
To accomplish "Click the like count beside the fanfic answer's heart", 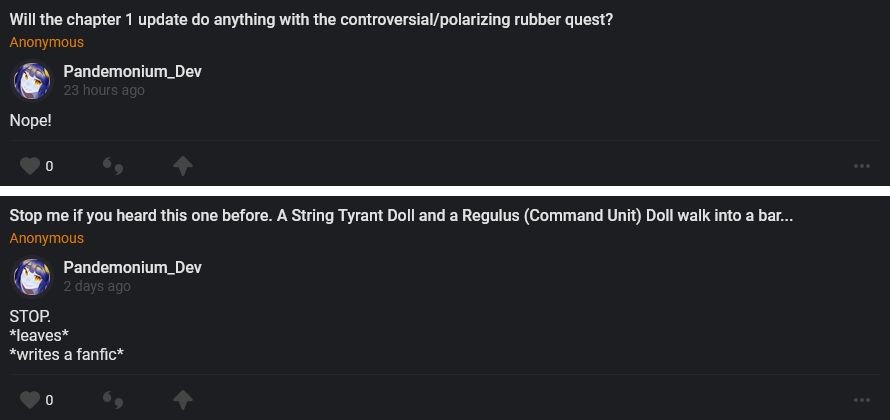I will 49,400.
